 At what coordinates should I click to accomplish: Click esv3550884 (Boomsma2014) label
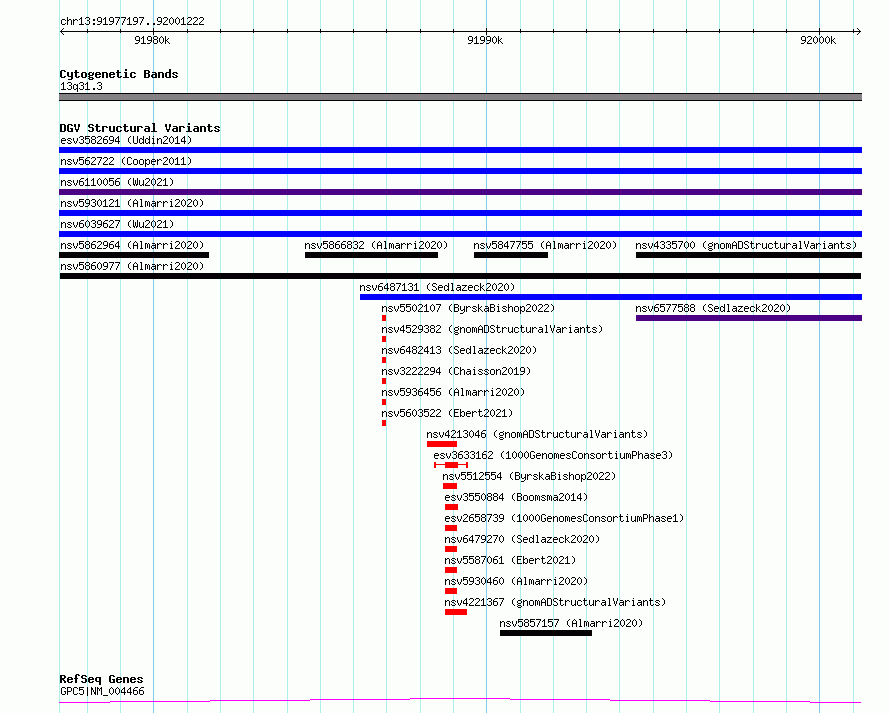tap(517, 497)
